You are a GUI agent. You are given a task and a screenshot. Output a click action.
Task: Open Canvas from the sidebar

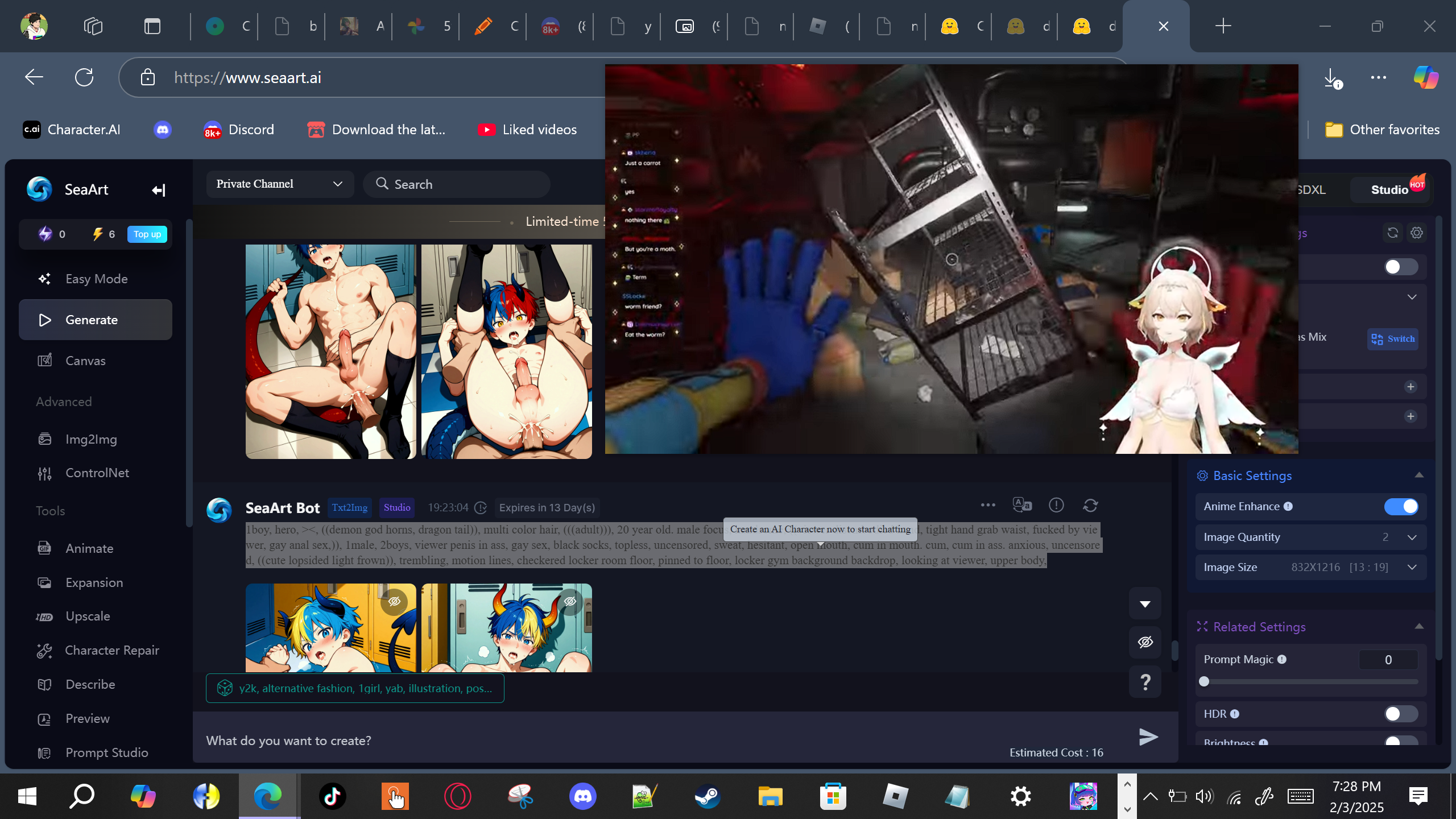tap(96, 361)
